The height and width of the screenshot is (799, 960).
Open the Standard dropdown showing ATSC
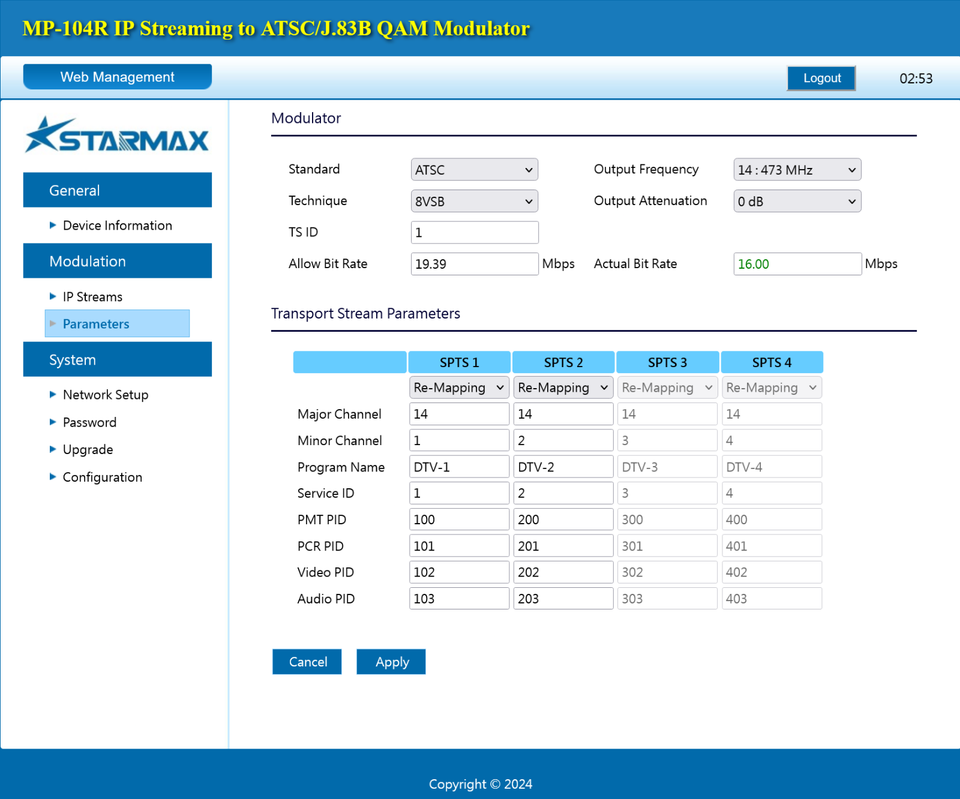[x=474, y=169]
